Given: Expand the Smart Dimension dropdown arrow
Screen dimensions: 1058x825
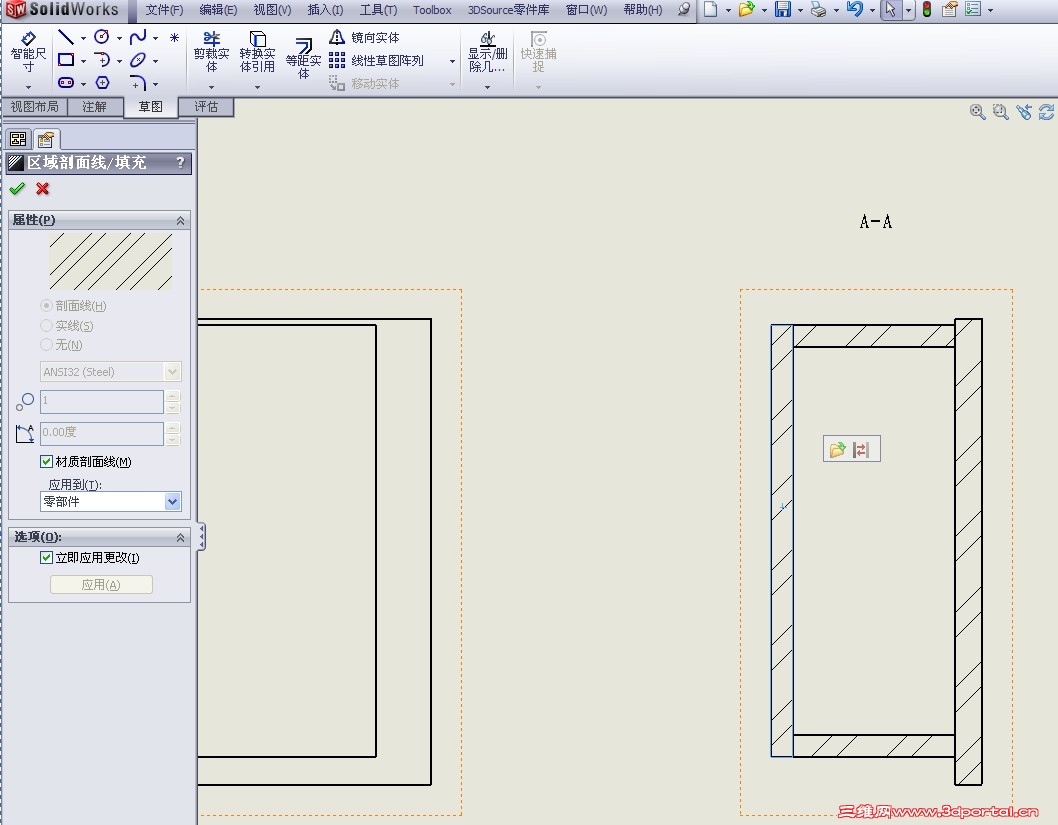Looking at the screenshot, I should pyautogui.click(x=28, y=86).
